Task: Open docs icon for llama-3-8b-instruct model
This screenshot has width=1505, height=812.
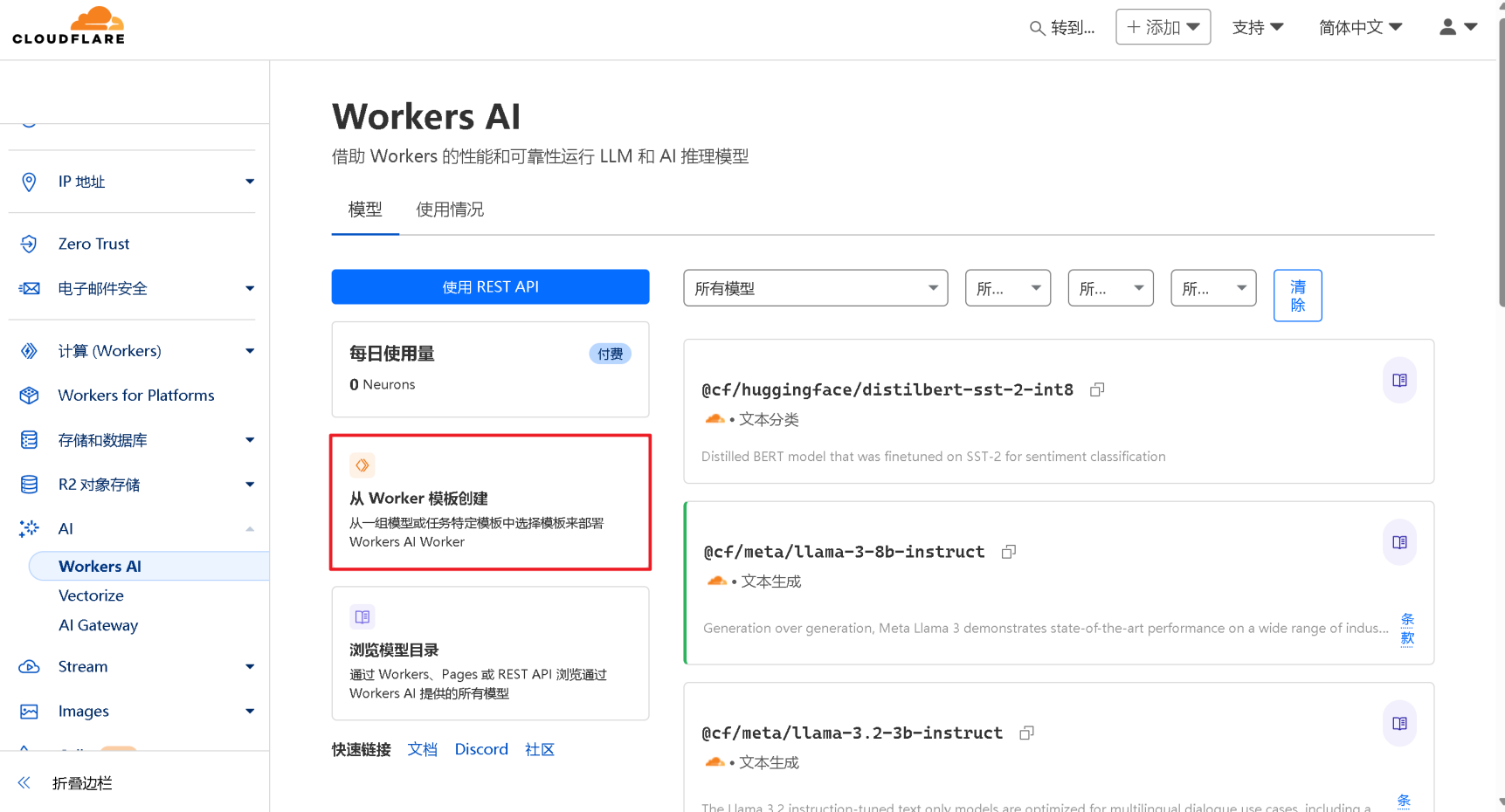Action: click(x=1399, y=542)
